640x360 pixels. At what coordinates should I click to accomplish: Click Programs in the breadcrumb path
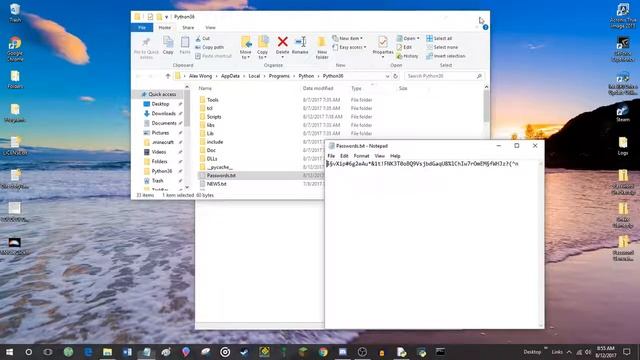pos(279,76)
